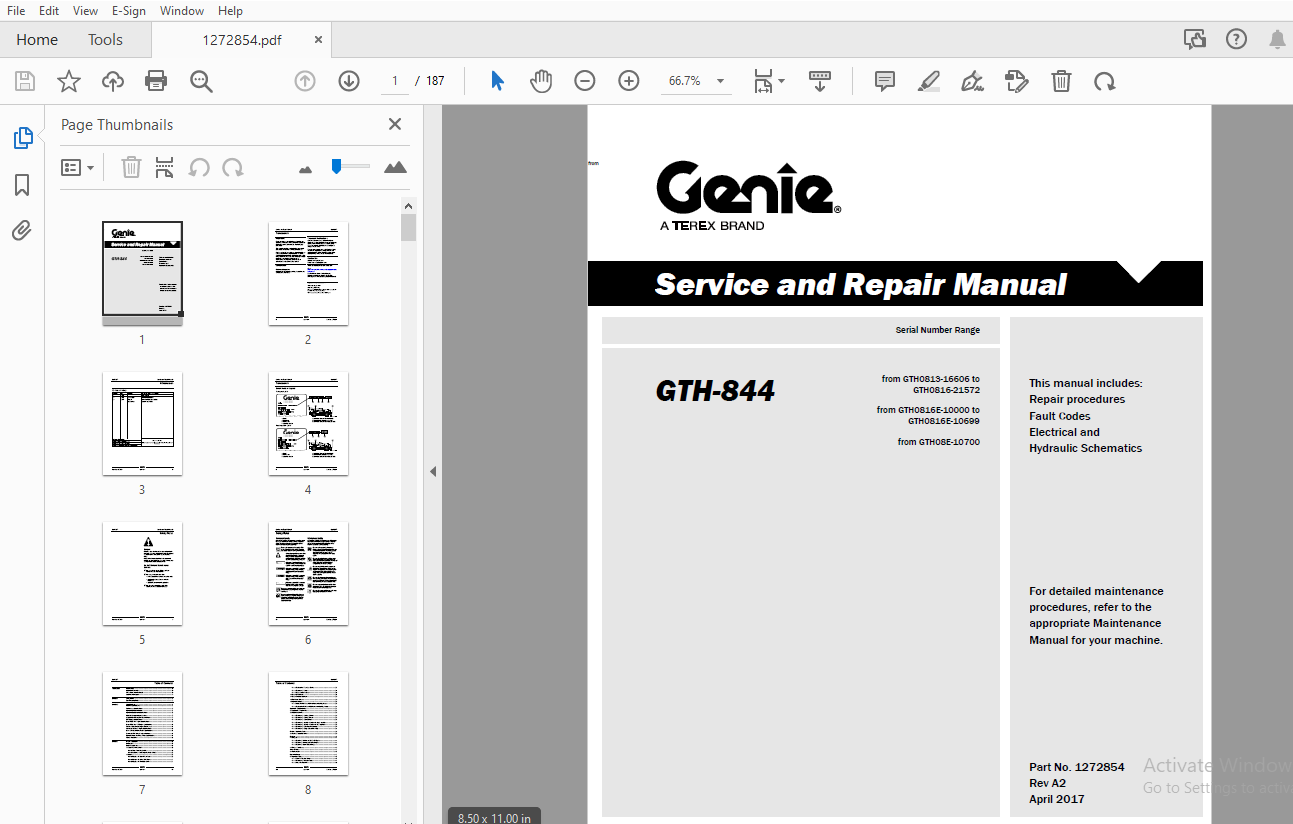Select page 5 thumbnail
Screen dimensions: 1293x824
142,573
